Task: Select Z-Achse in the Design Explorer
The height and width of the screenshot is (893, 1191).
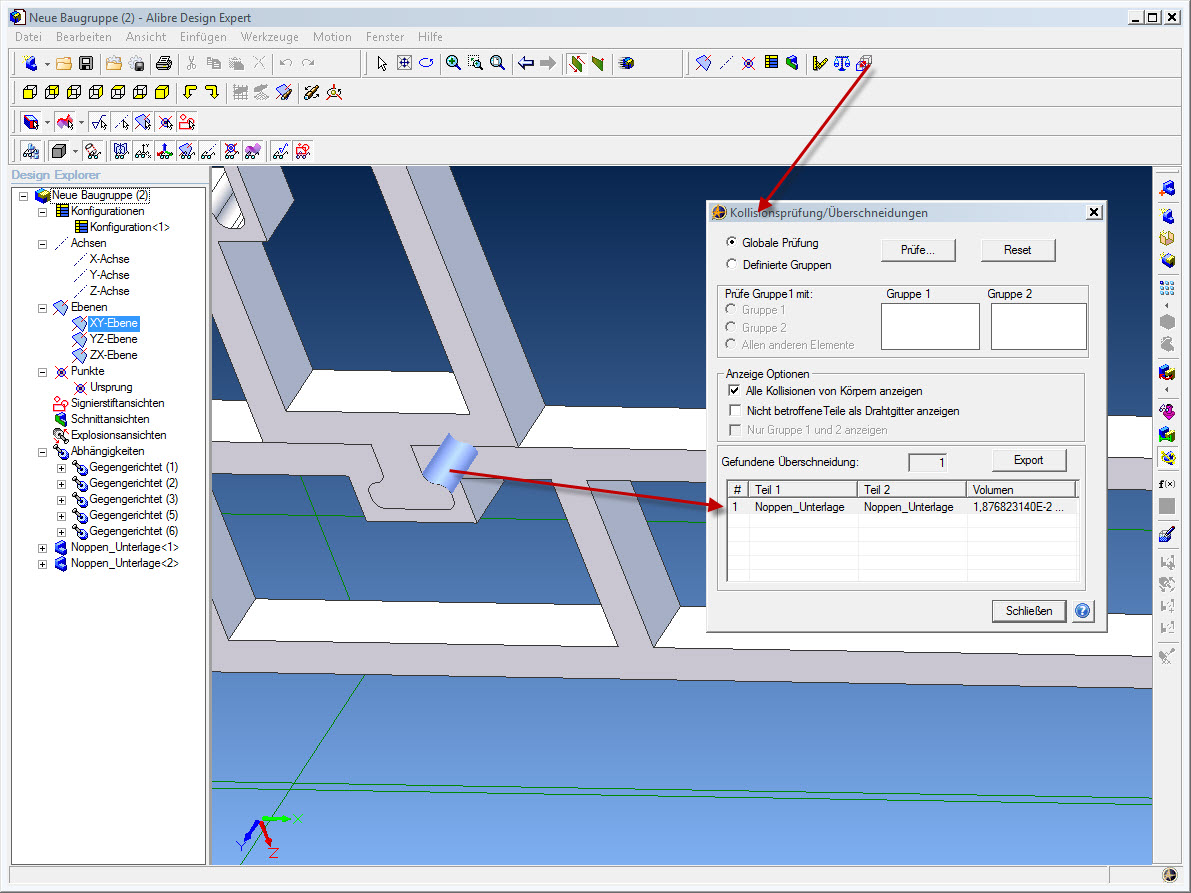Action: 109,291
